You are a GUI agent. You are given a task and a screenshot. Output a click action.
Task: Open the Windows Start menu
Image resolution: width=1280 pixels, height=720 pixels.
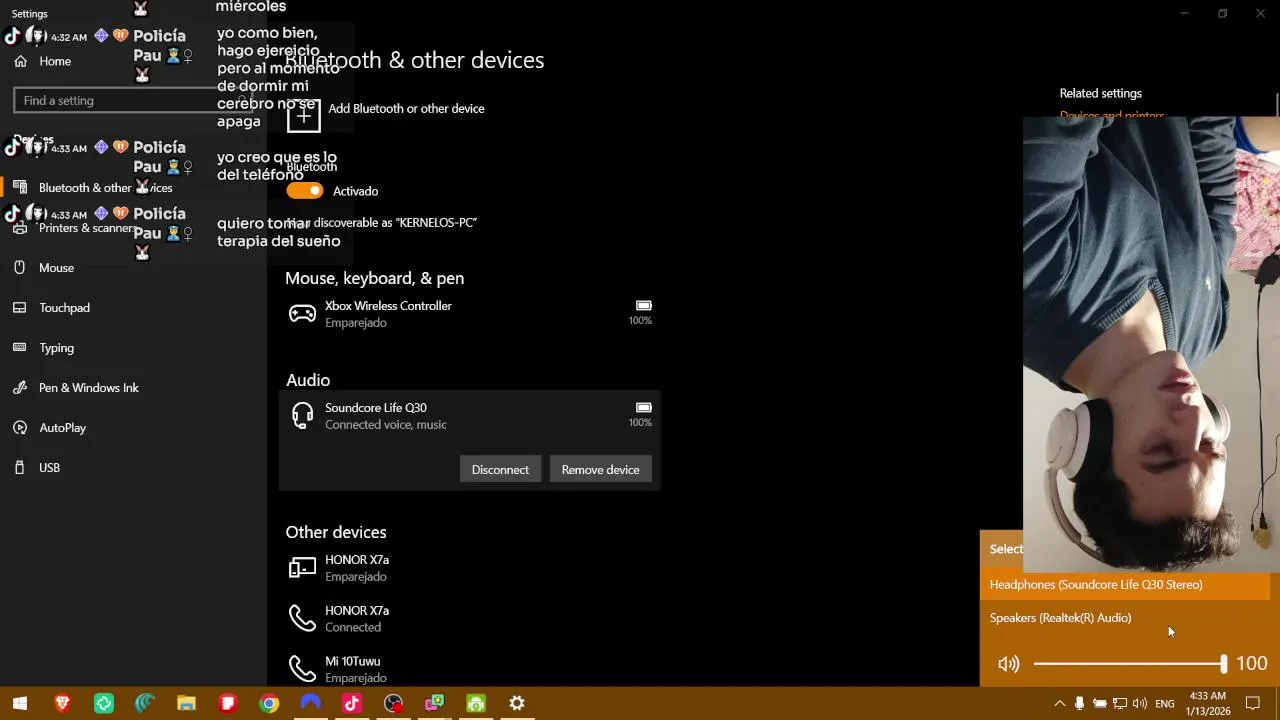20,703
